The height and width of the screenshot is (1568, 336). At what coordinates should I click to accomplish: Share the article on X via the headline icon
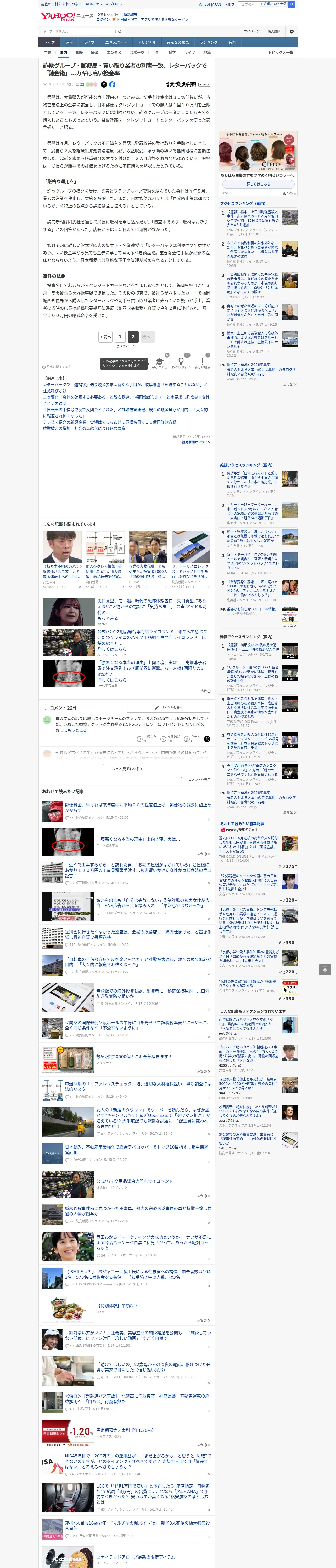click(x=104, y=85)
